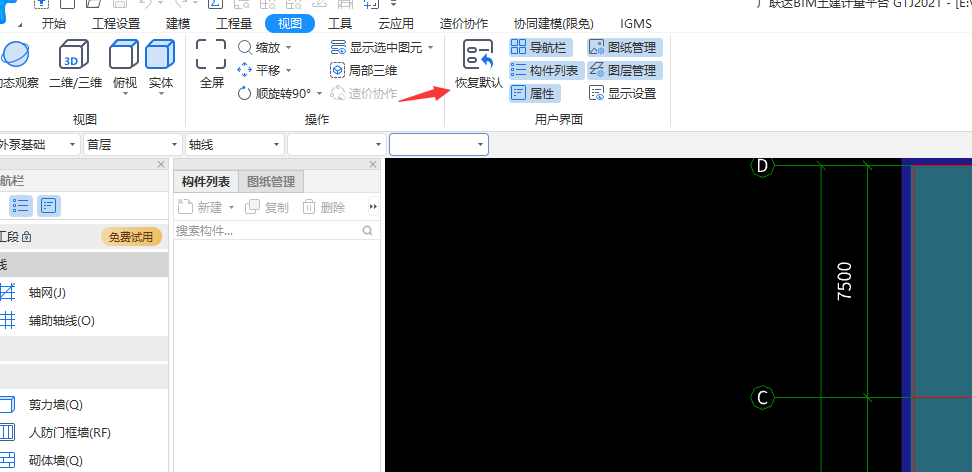Expand the 实体 dropdown arrow
The height and width of the screenshot is (472, 972).
point(161,94)
